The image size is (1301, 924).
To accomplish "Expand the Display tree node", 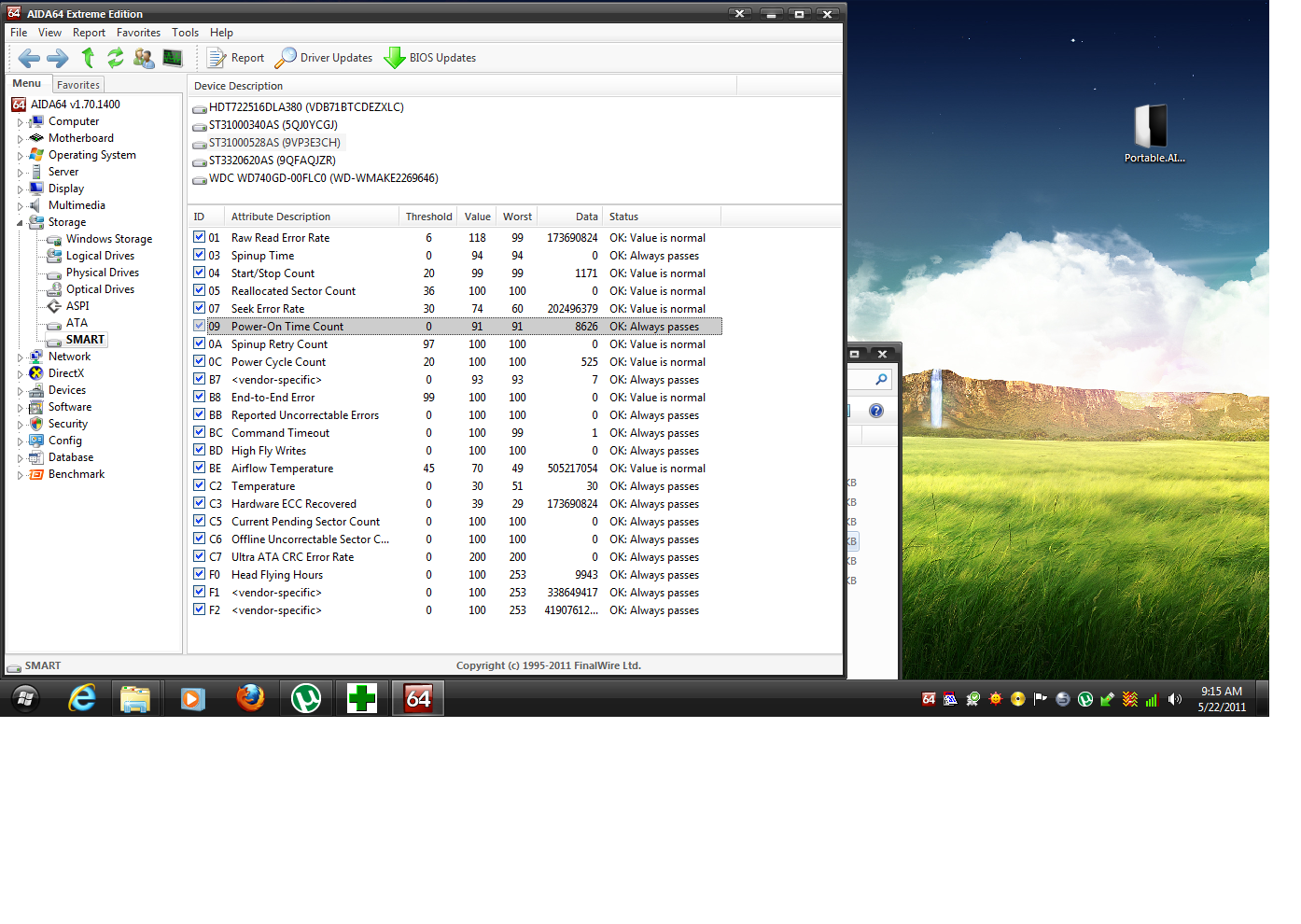I will point(20,189).
